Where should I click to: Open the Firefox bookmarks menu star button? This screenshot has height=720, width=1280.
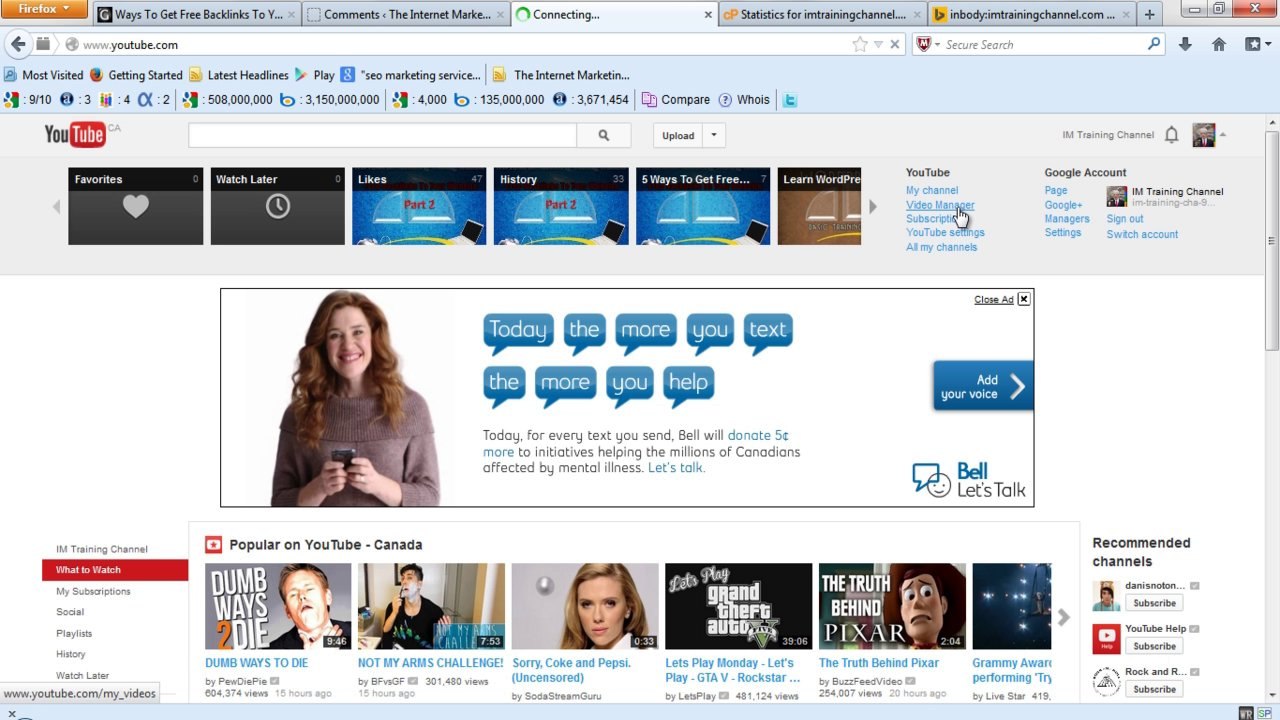coord(1257,44)
